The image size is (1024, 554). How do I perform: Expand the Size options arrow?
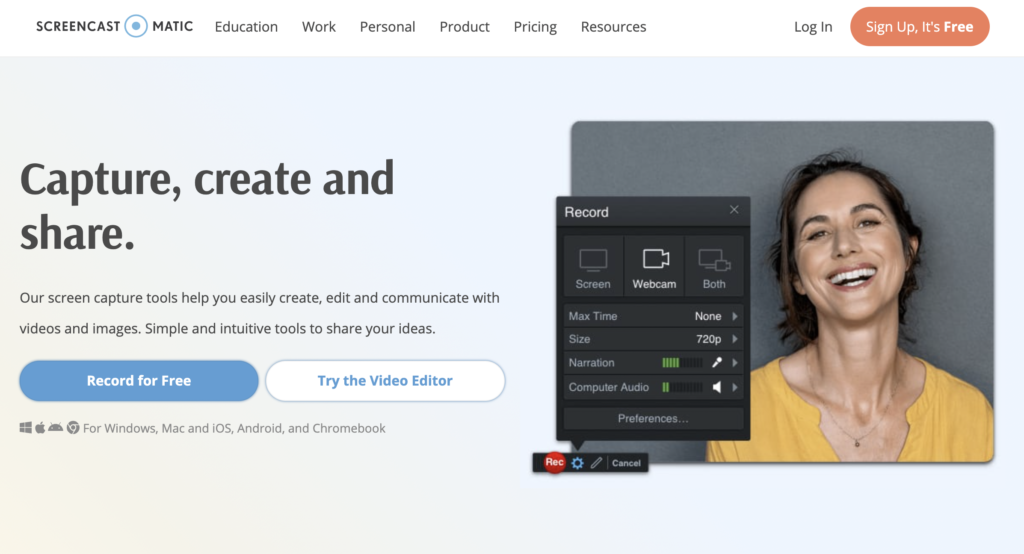point(735,339)
